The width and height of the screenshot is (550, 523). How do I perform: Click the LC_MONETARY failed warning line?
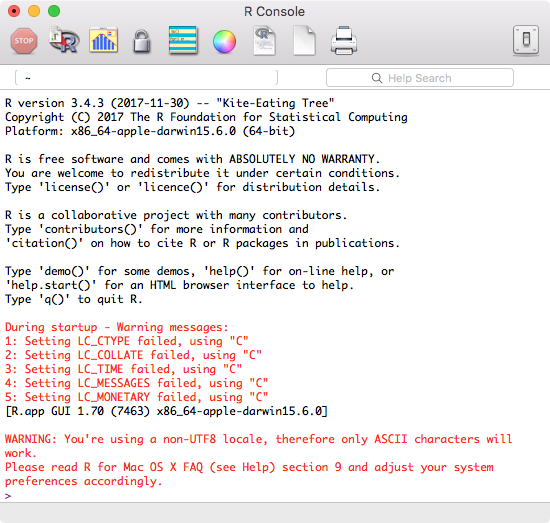tap(136, 397)
